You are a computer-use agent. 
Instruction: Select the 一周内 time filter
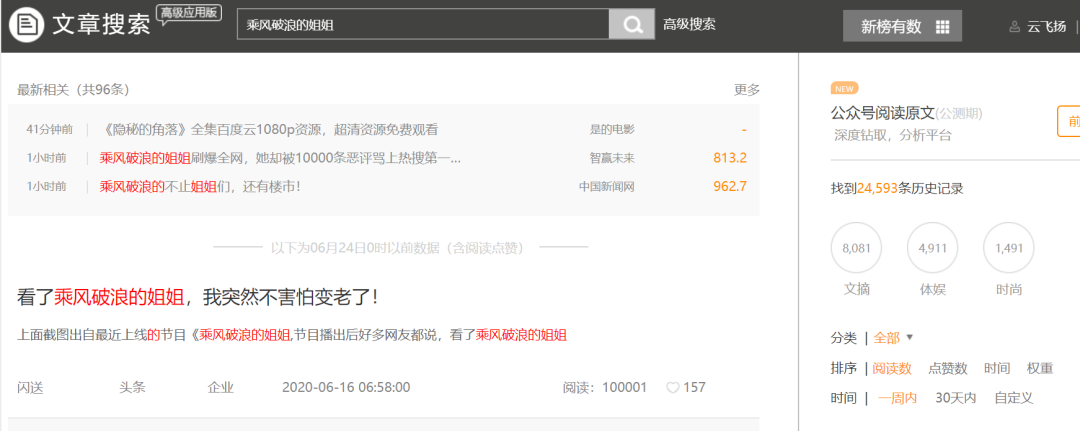[897, 398]
